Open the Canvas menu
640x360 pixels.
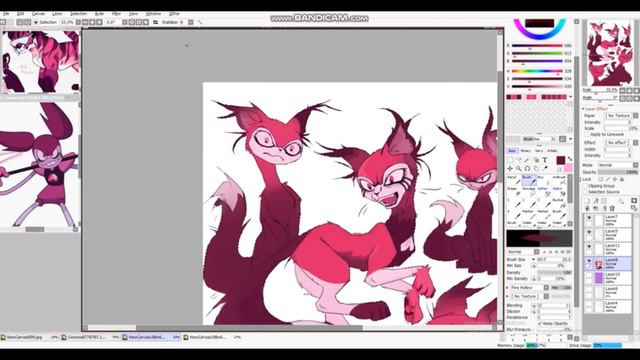point(38,14)
